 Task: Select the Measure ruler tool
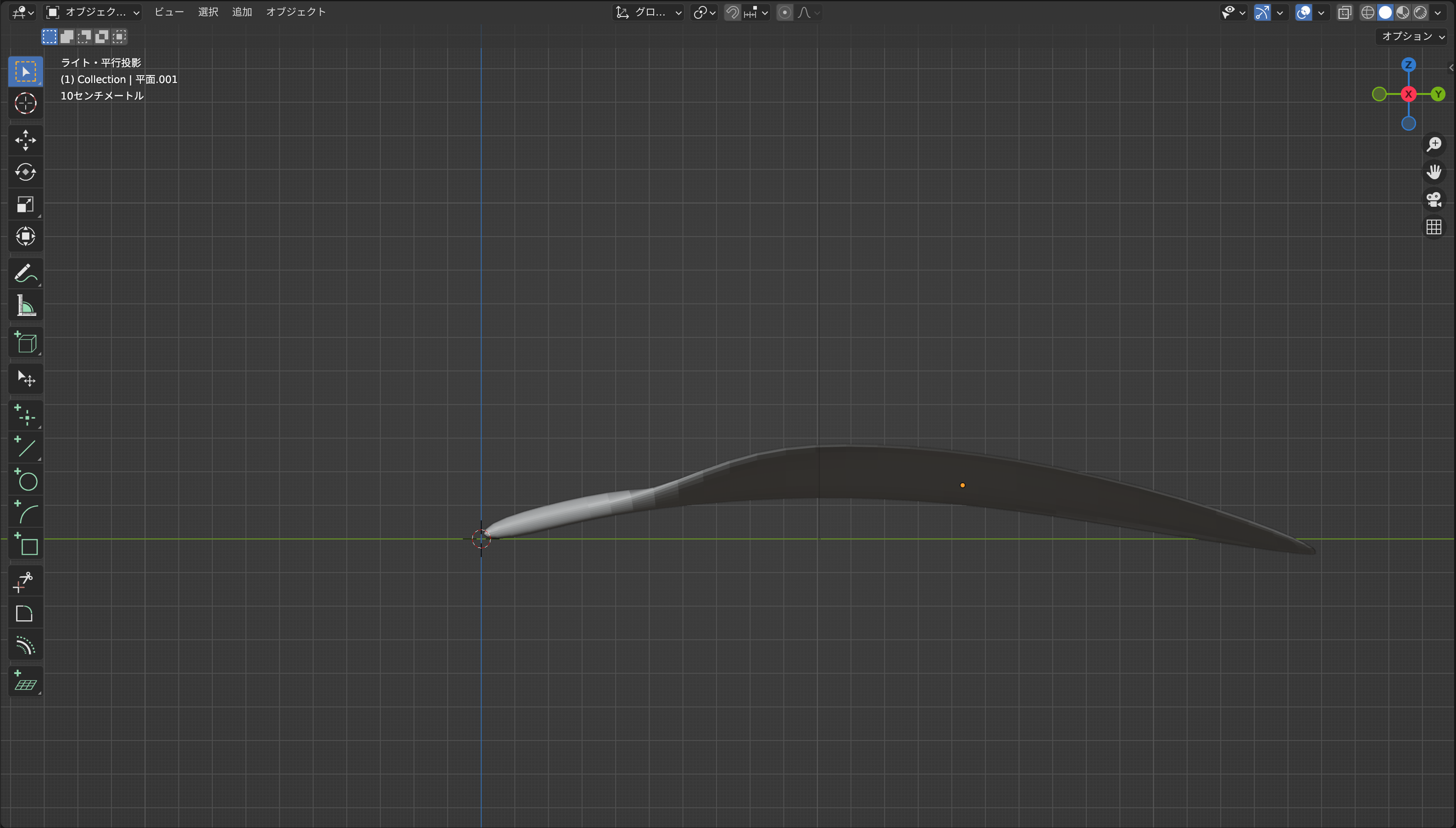(25, 305)
